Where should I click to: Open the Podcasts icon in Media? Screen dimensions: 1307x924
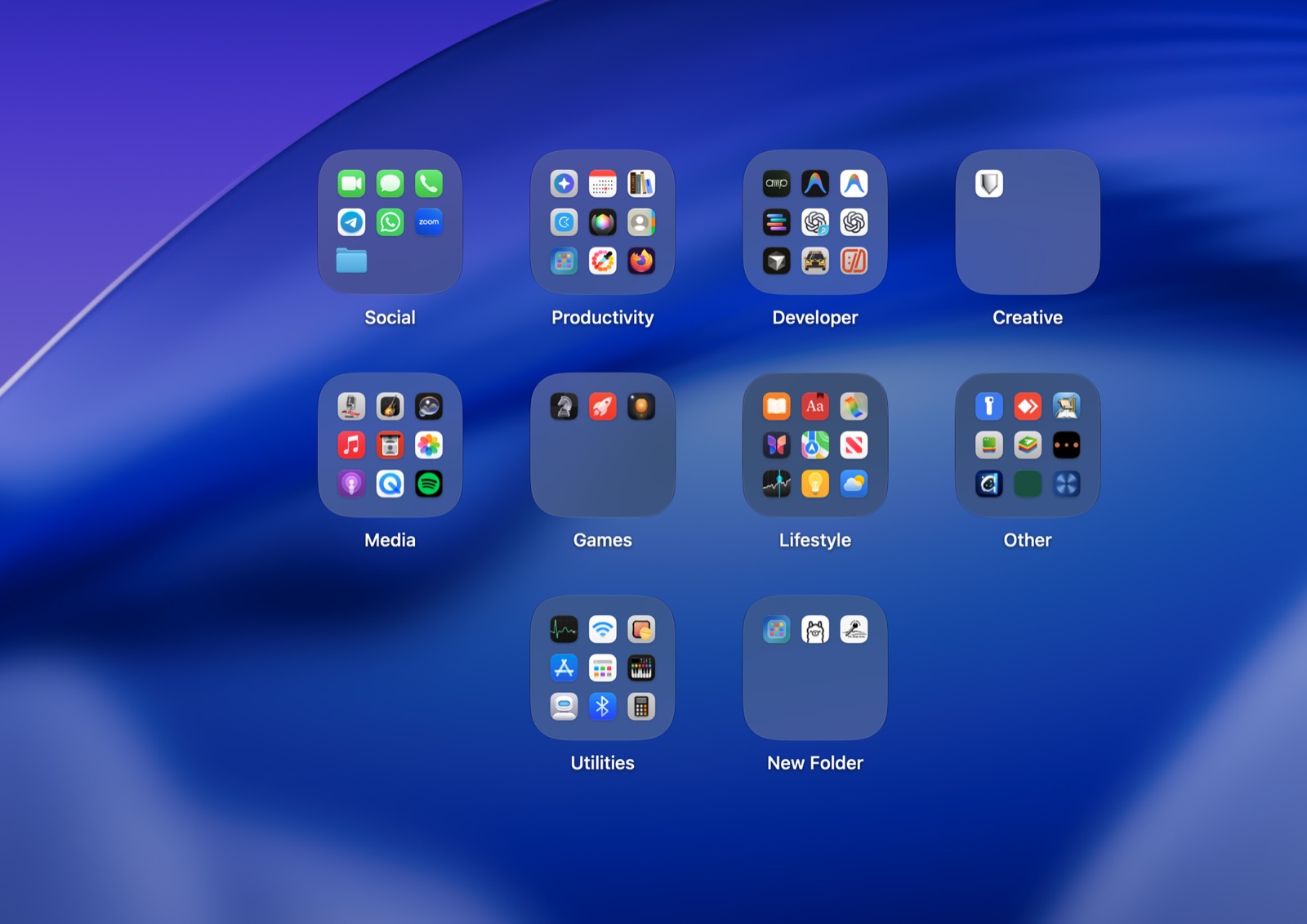point(351,484)
